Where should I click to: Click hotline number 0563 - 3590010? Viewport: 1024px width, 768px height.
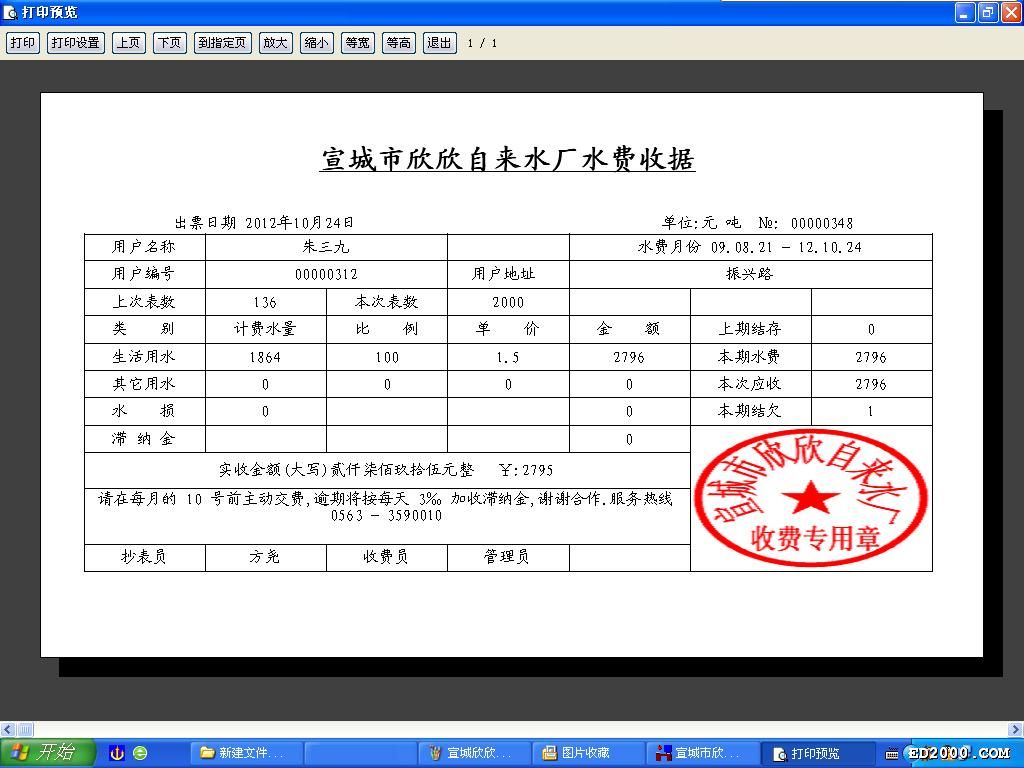coord(386,516)
